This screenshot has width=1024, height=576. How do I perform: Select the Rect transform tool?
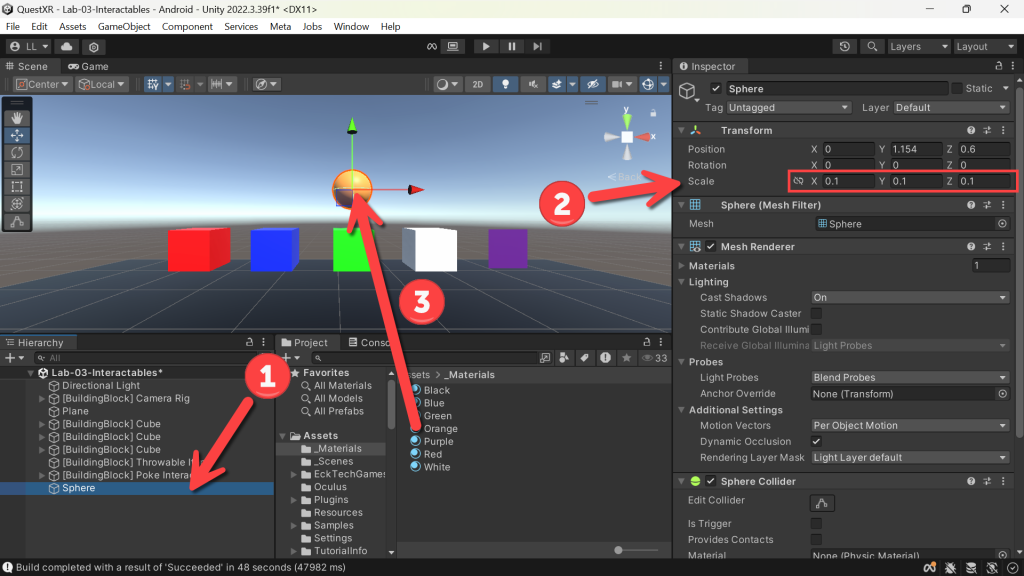click(x=17, y=187)
